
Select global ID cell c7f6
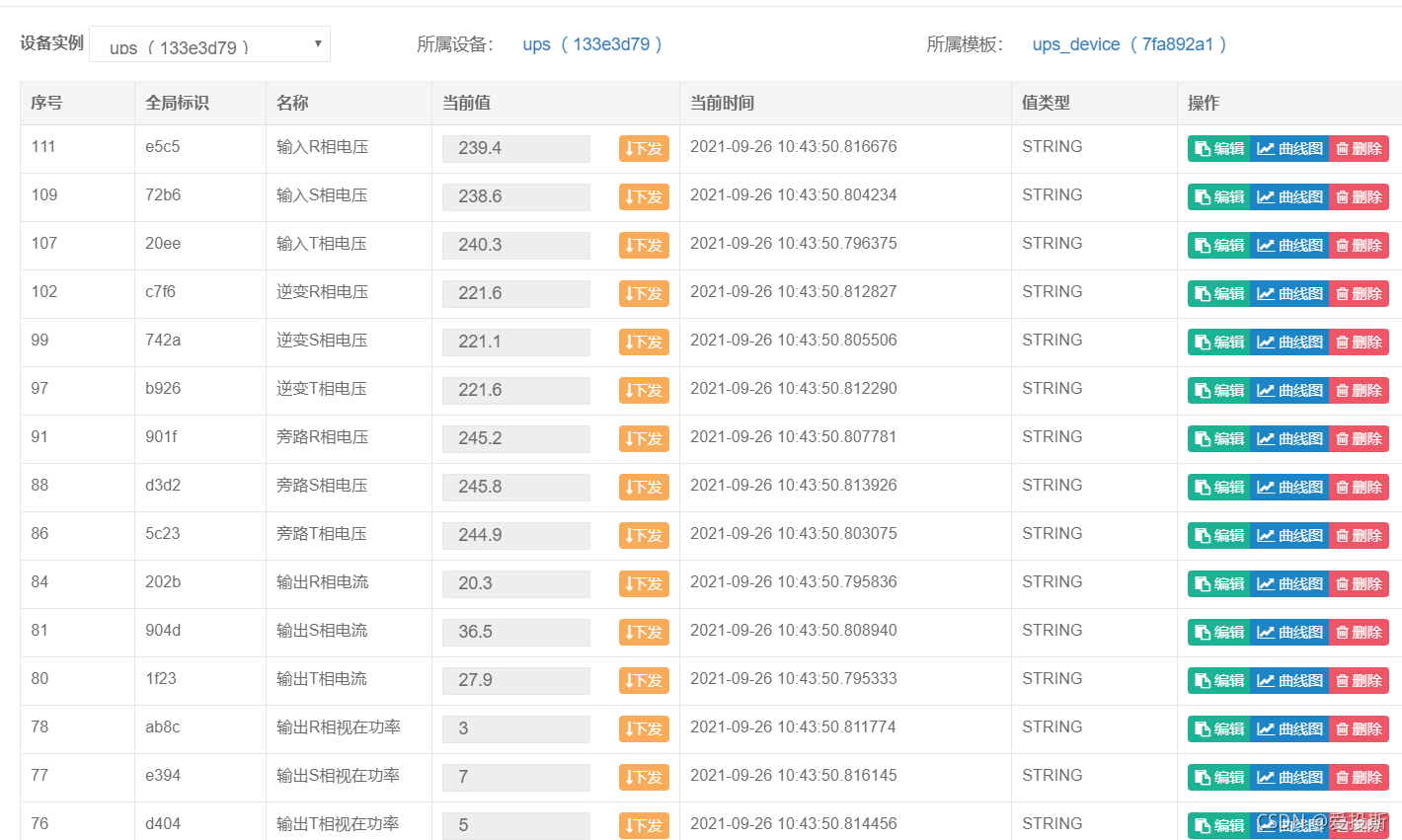[161, 291]
